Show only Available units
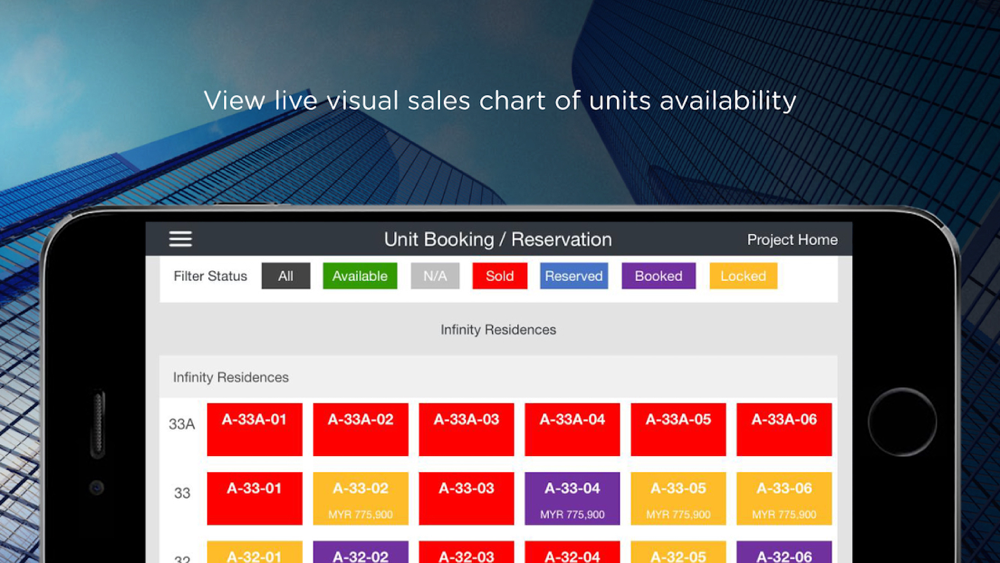Viewport: 1000px width, 563px height. point(360,276)
